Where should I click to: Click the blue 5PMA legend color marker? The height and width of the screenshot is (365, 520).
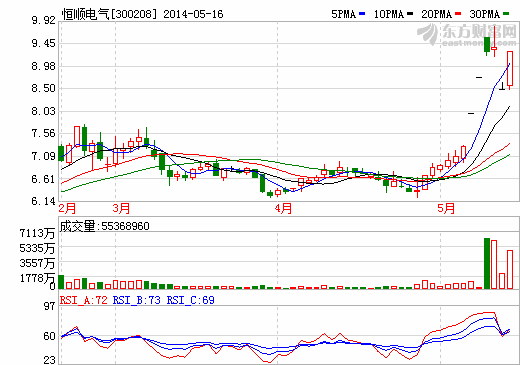pos(362,14)
